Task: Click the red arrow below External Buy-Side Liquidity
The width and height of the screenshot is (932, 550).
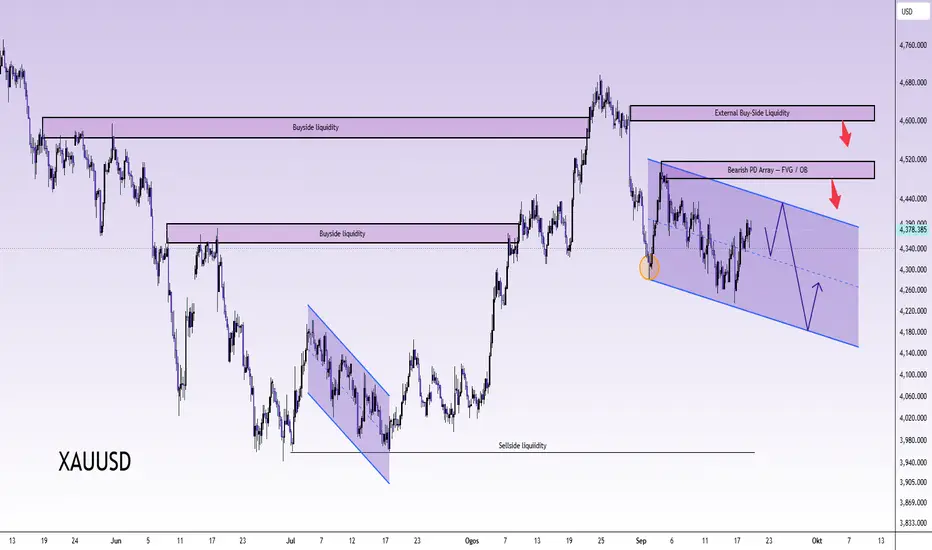Action: [845, 134]
